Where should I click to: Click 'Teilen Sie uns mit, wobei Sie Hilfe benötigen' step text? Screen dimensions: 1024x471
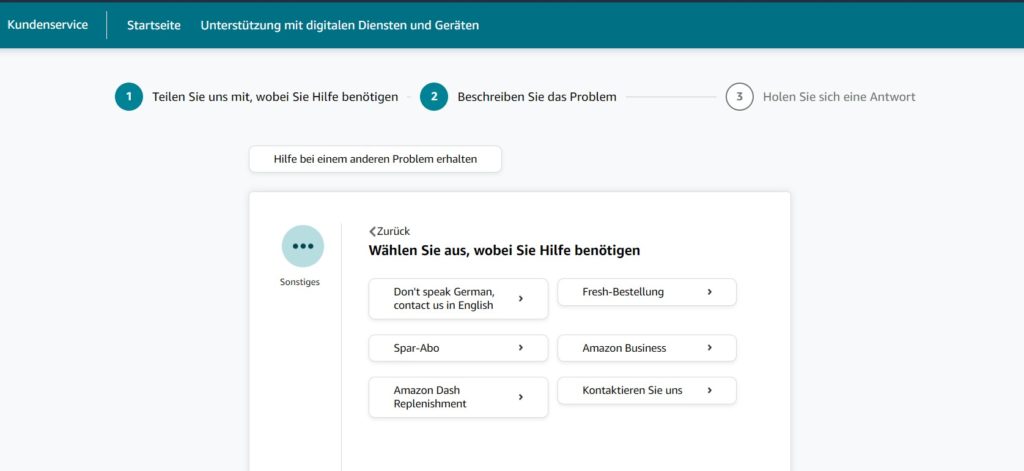(x=275, y=97)
